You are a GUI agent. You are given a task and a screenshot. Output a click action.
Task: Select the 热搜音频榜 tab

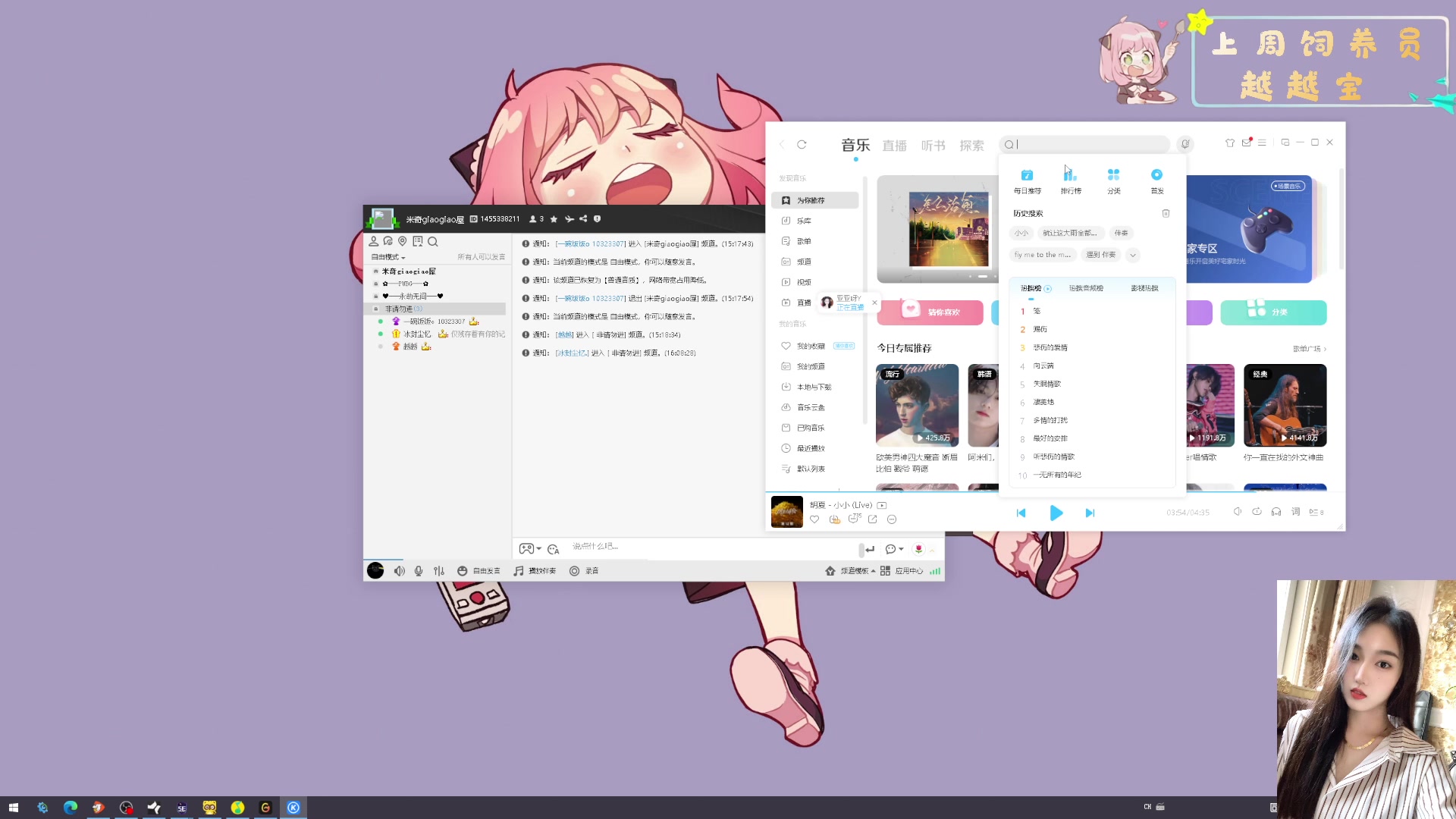pos(1086,288)
